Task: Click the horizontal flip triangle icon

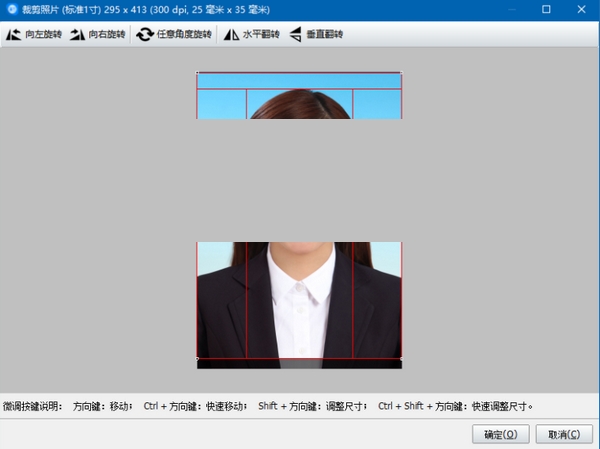Action: click(x=232, y=34)
